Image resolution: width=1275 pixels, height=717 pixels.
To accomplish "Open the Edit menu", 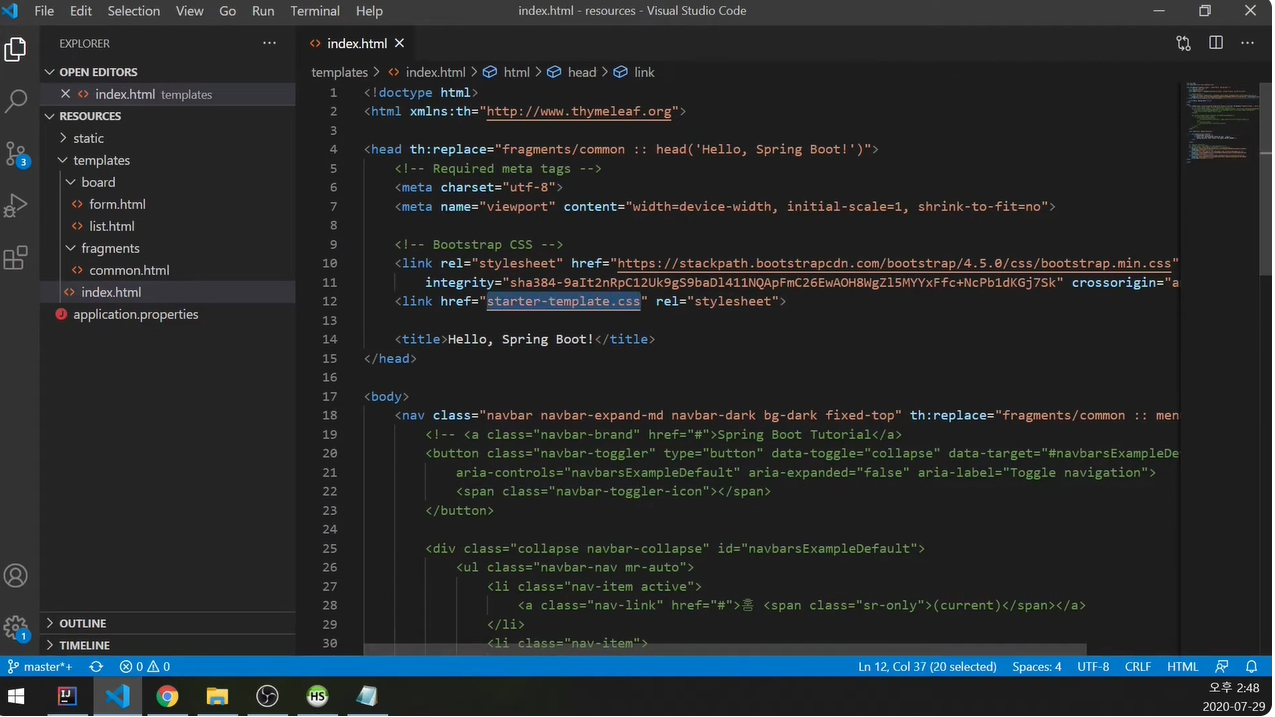I will point(81,11).
